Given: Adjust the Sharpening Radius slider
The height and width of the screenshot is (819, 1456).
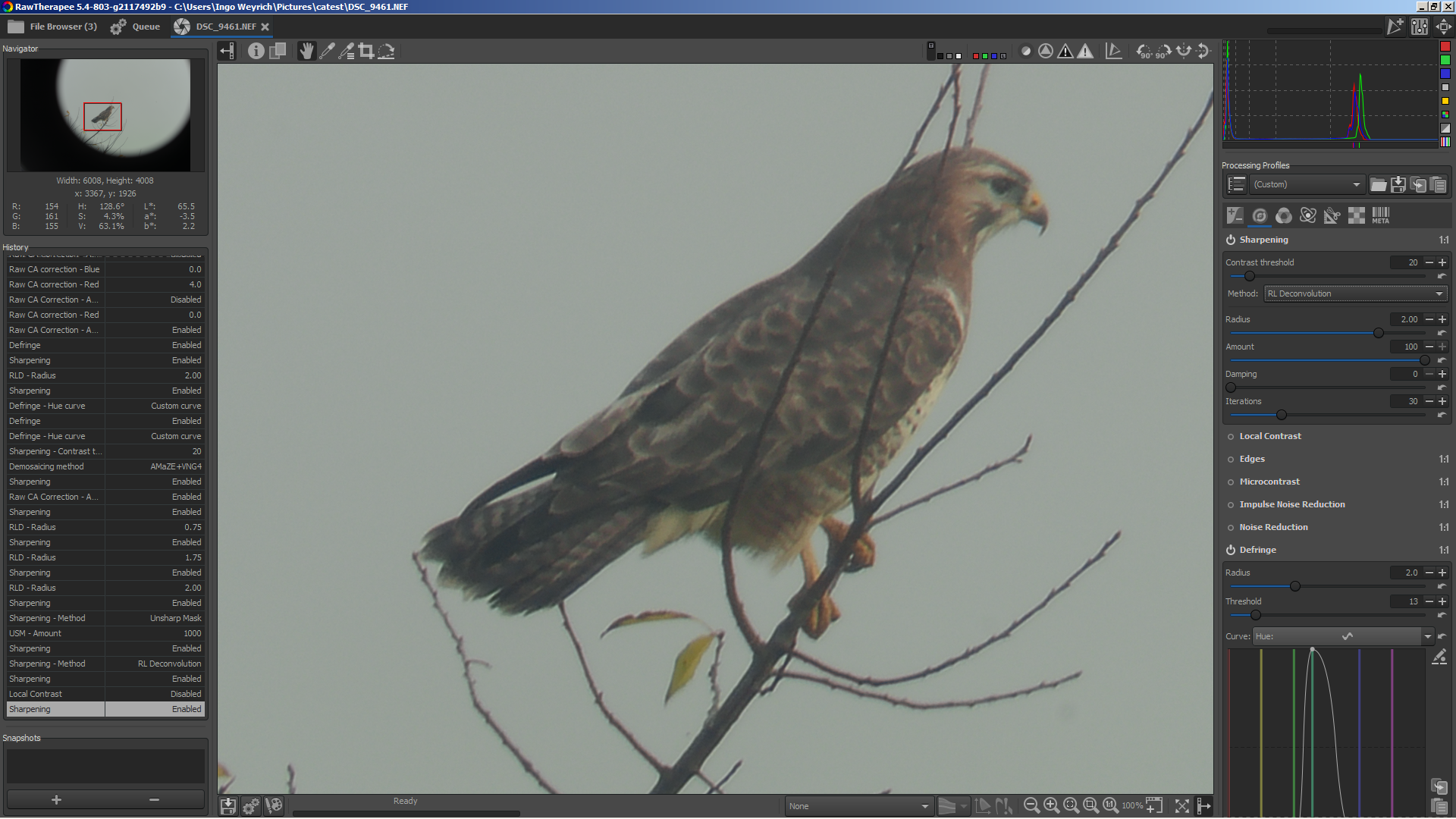Looking at the screenshot, I should click(x=1329, y=333).
